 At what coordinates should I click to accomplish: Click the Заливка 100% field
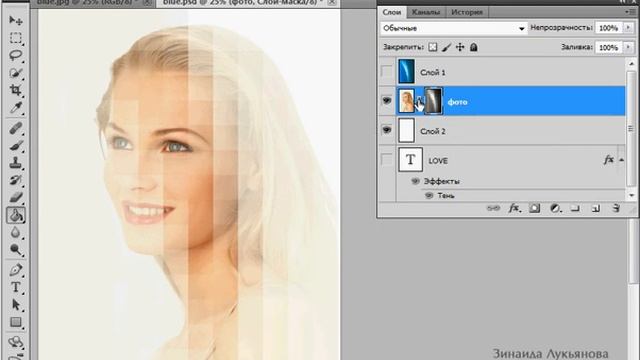click(x=609, y=47)
